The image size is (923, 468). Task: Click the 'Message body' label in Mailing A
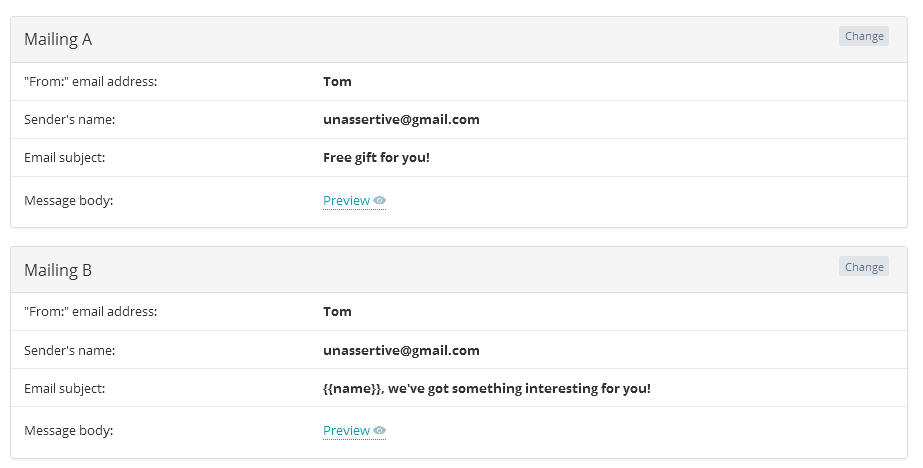pyautogui.click(x=68, y=201)
